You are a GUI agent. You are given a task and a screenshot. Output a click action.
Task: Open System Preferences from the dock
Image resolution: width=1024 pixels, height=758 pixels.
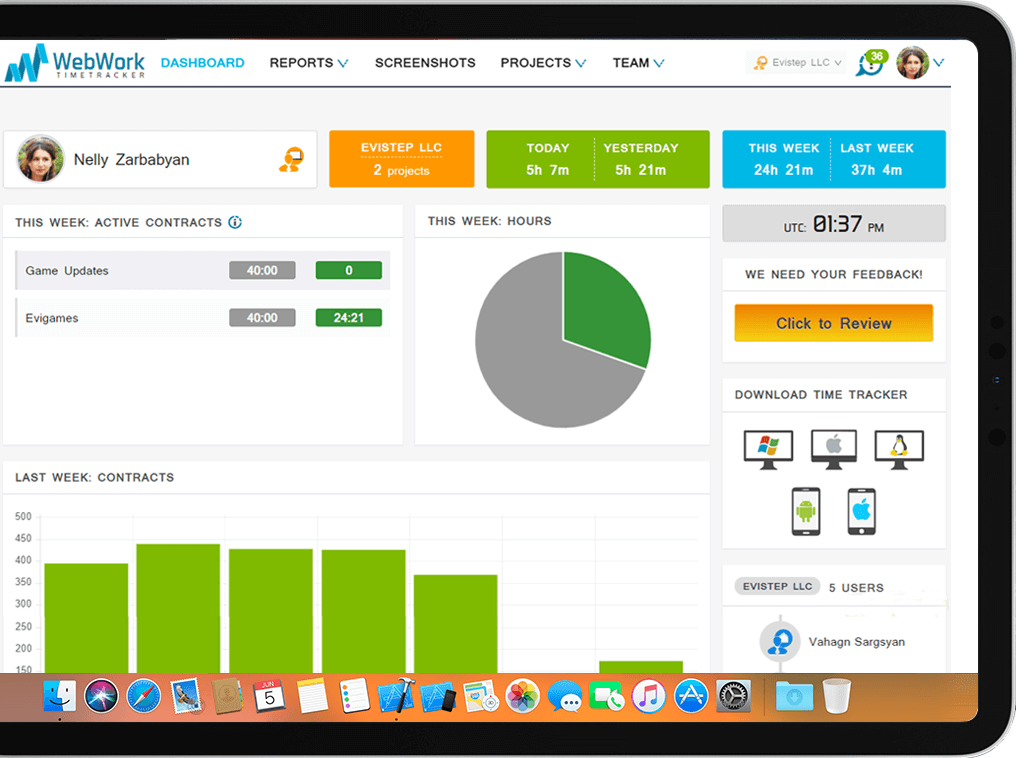(733, 696)
